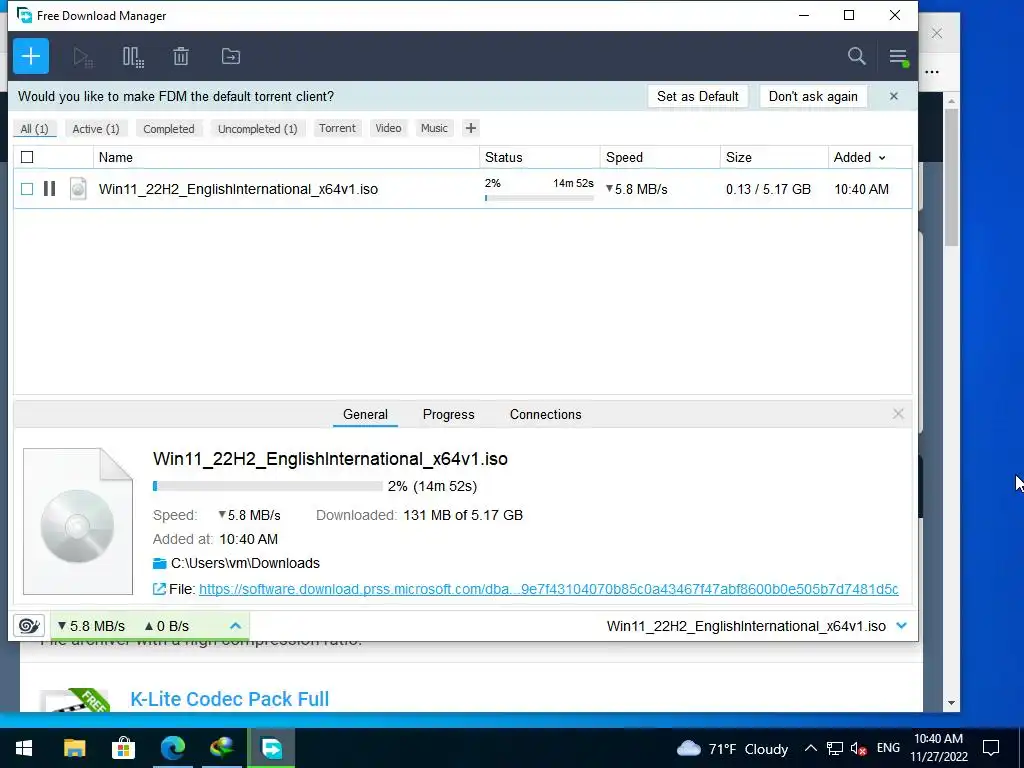Open the notification center icon
Screen dimensions: 1024x768
(x=991, y=748)
